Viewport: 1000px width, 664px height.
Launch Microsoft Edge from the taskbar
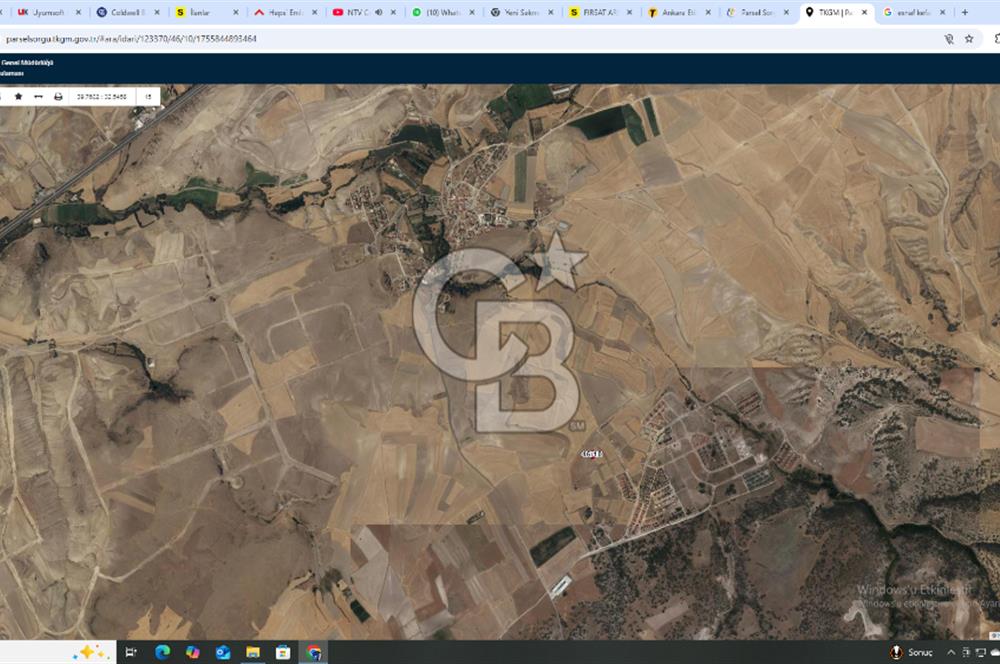(163, 652)
